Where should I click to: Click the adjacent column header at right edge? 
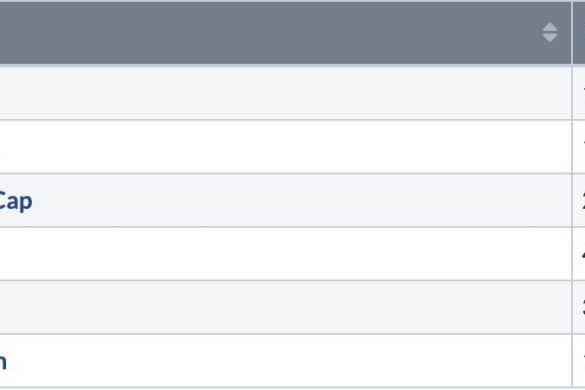579,33
